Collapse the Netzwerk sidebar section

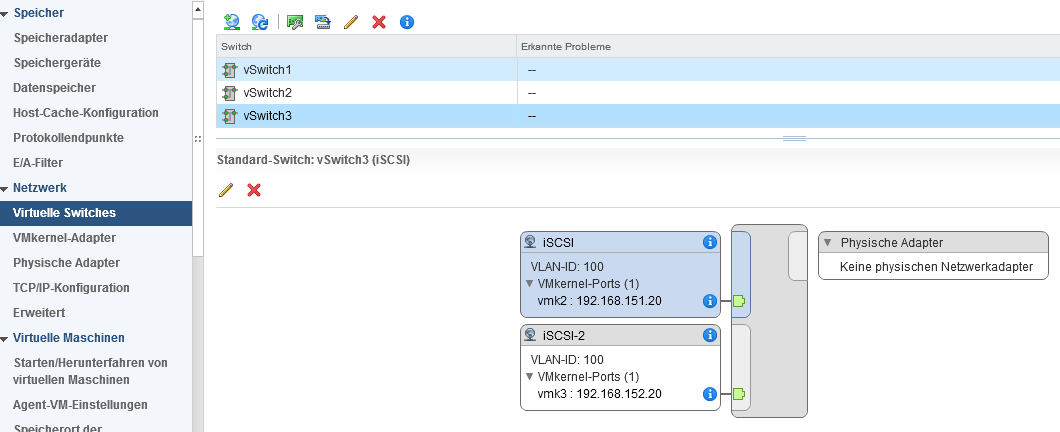5,188
